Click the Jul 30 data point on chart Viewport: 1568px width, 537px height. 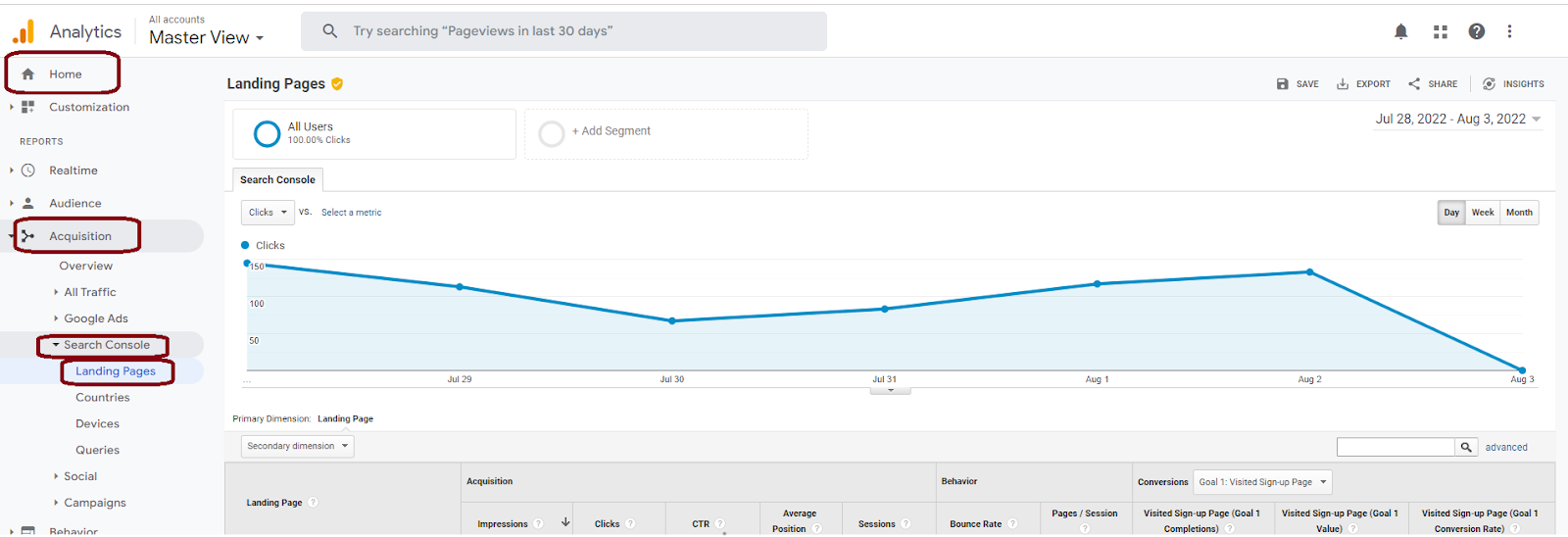click(672, 320)
